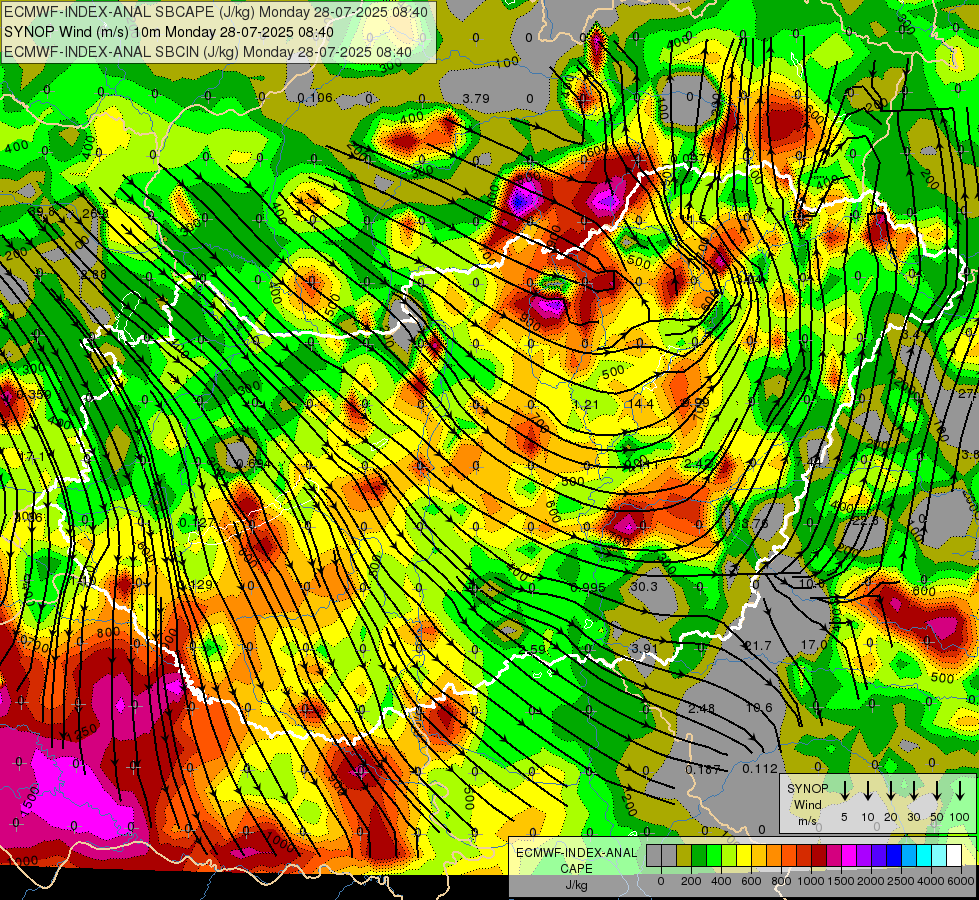This screenshot has width=979, height=900.
Task: Click the SBCIN title line at the top
Action: tap(208, 52)
